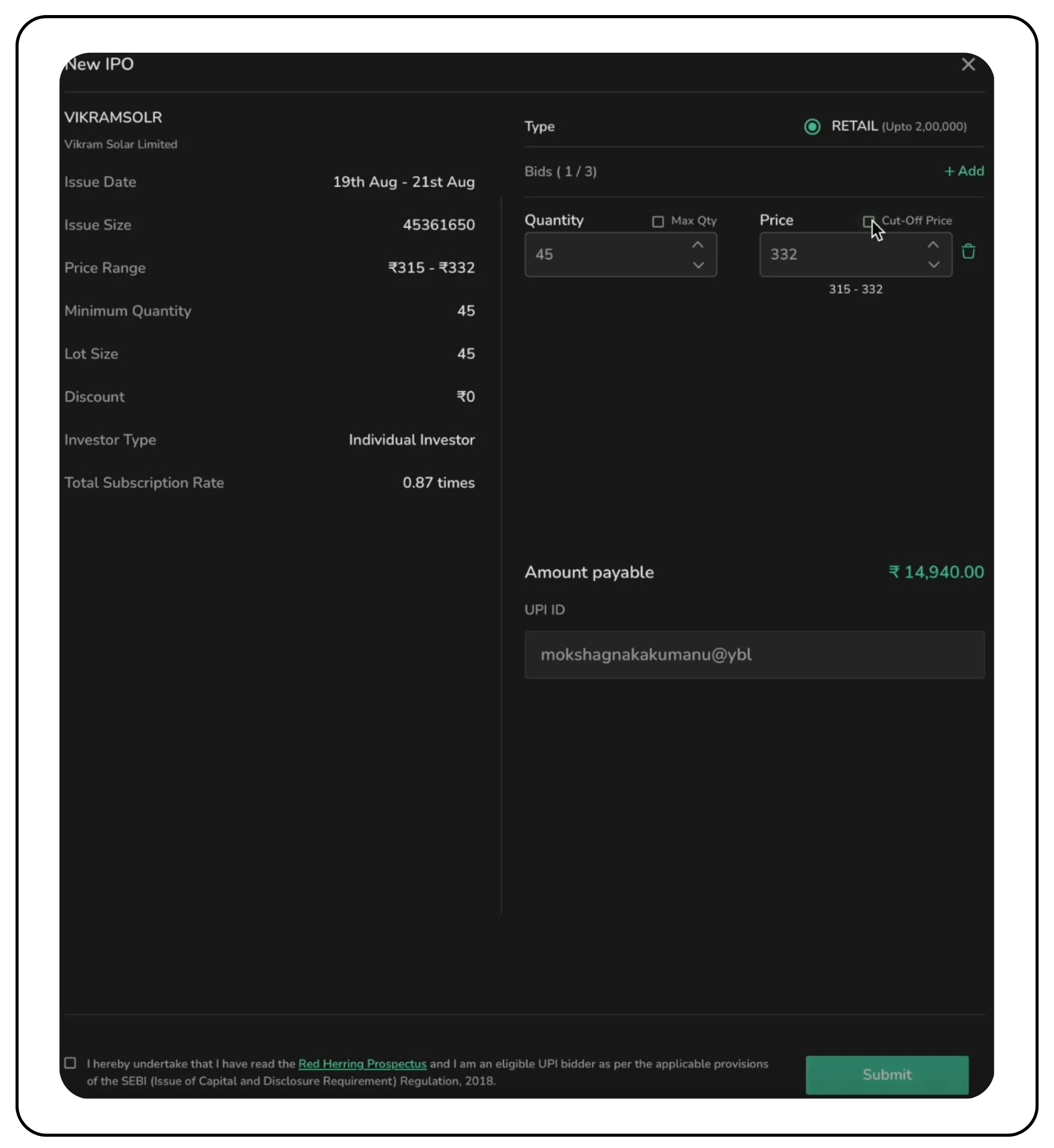Click the 315 - 332 price range hint
Image resolution: width=1054 pixels, height=1148 pixels.
click(x=856, y=289)
